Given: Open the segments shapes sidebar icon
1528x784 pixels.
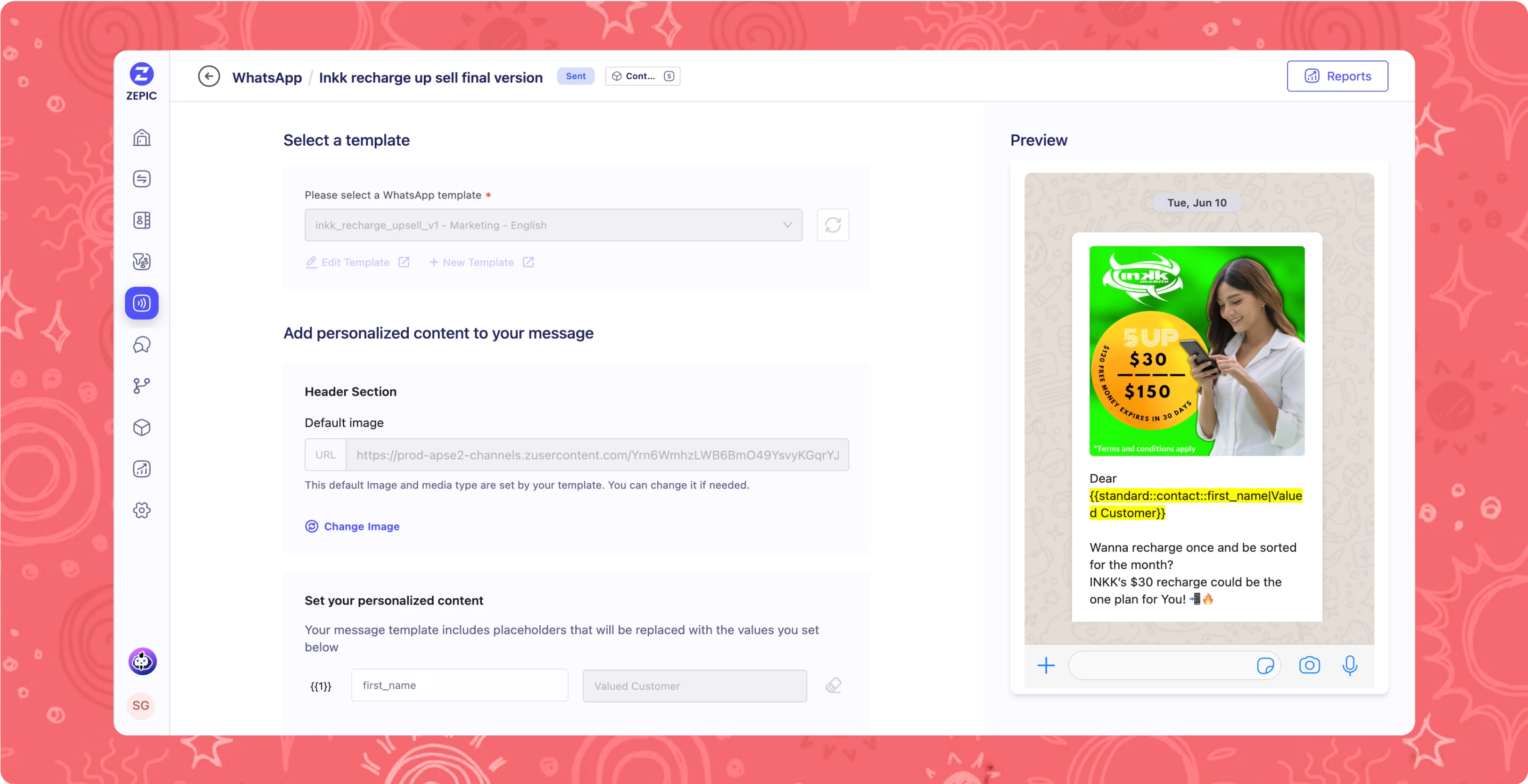Looking at the screenshot, I should pyautogui.click(x=141, y=262).
